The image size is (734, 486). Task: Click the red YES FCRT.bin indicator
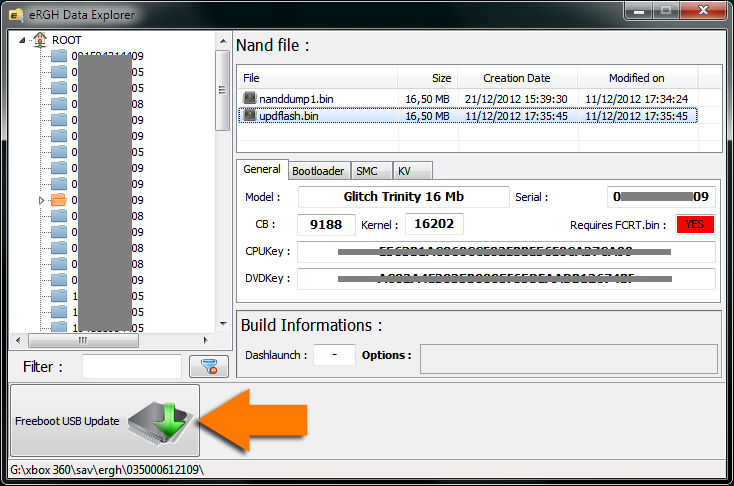tap(694, 225)
